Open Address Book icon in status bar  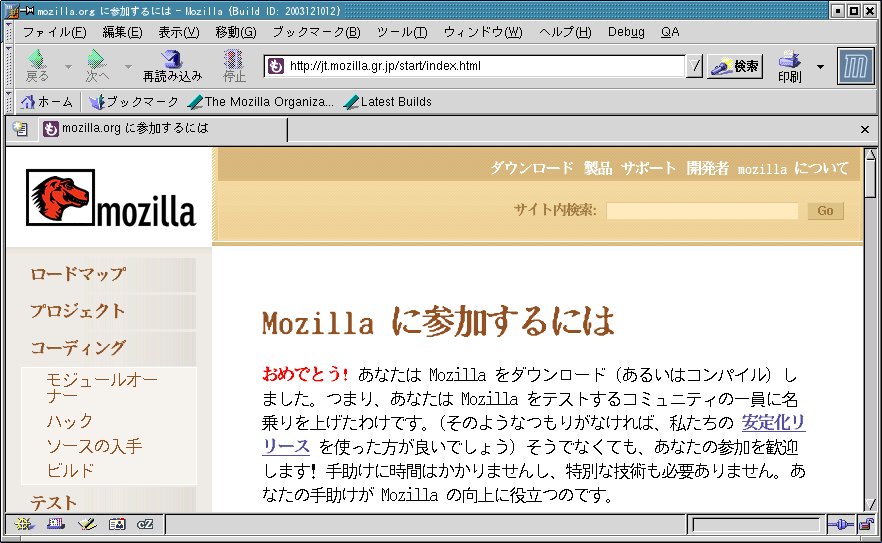(x=117, y=524)
